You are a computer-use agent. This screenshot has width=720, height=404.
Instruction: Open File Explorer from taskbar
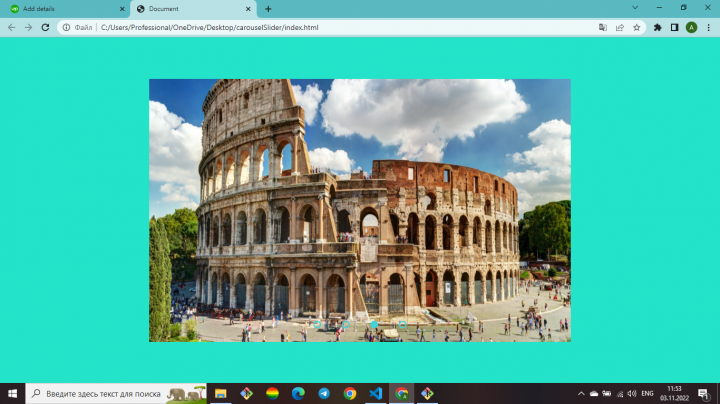point(221,393)
